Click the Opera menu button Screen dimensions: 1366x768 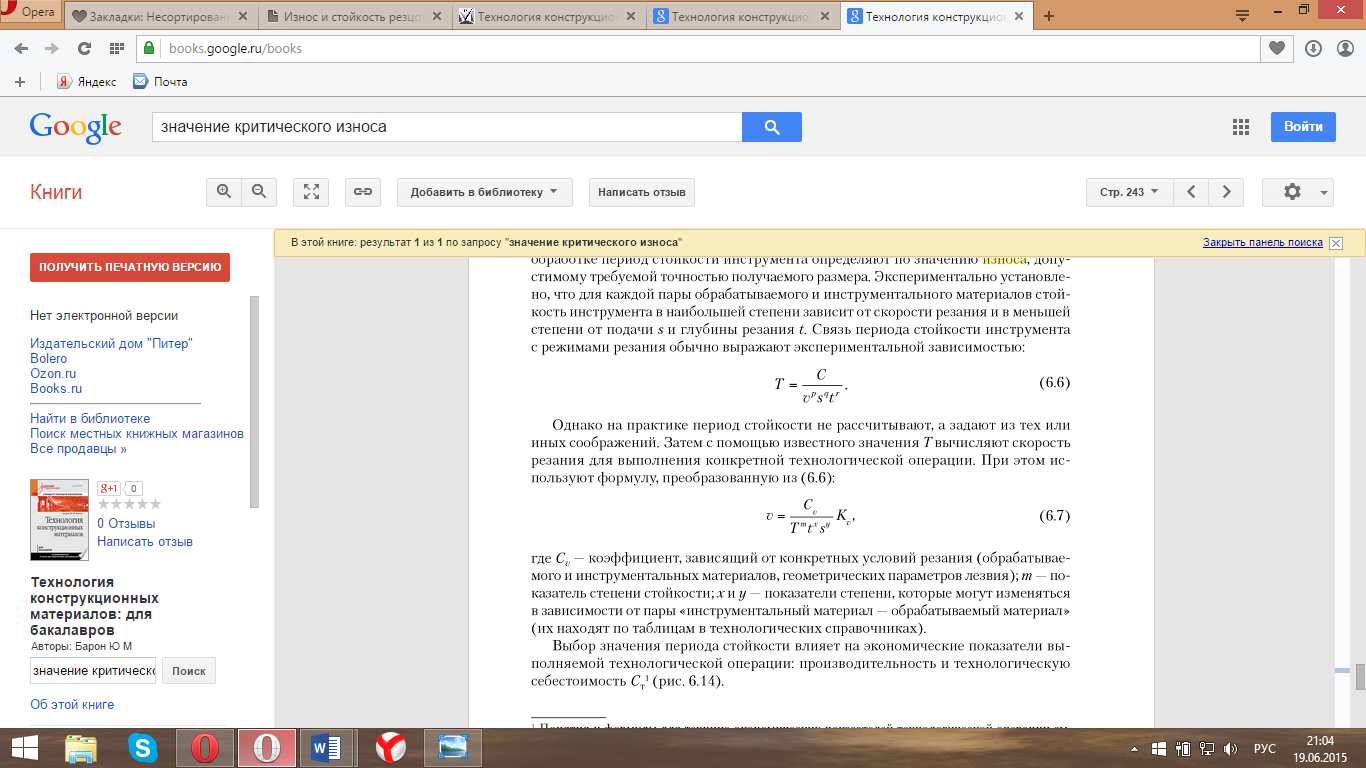[x=32, y=12]
